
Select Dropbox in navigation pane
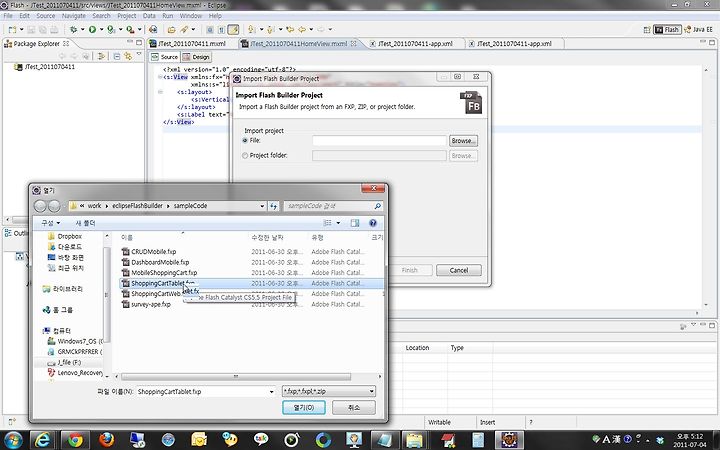[69, 236]
